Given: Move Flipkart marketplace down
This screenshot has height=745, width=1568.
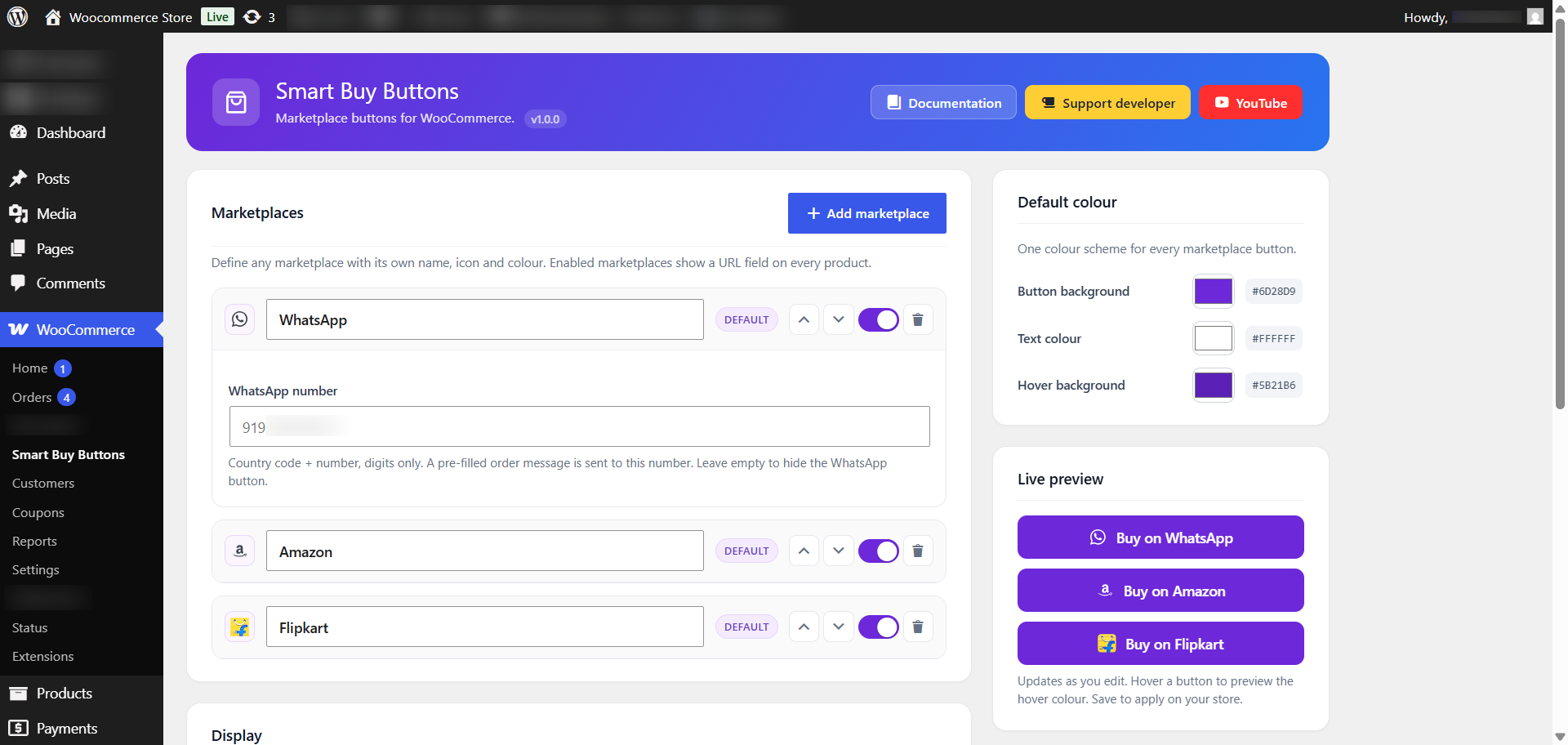Looking at the screenshot, I should tap(839, 627).
